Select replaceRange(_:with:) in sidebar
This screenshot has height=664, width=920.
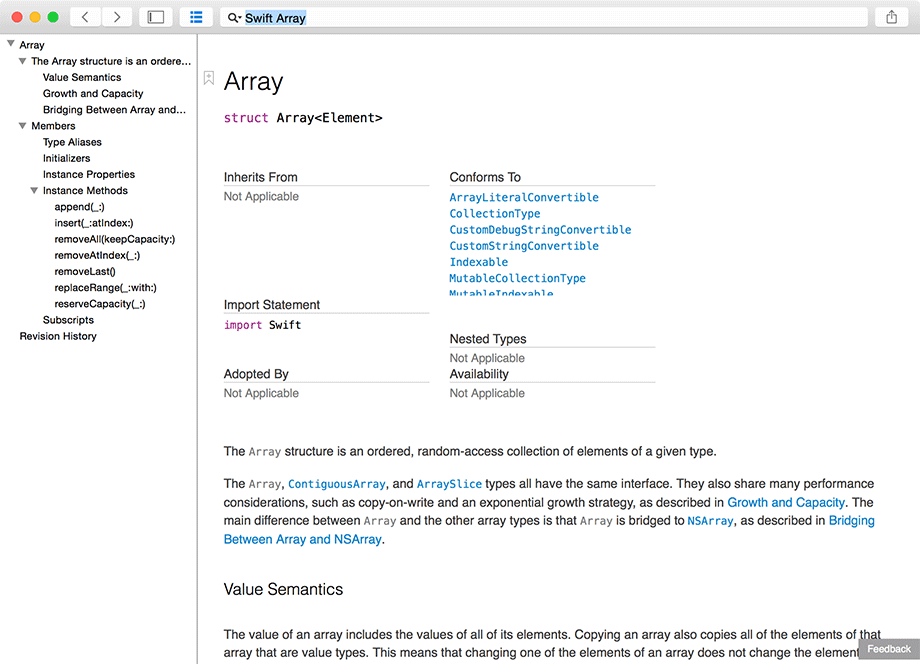click(x=106, y=287)
